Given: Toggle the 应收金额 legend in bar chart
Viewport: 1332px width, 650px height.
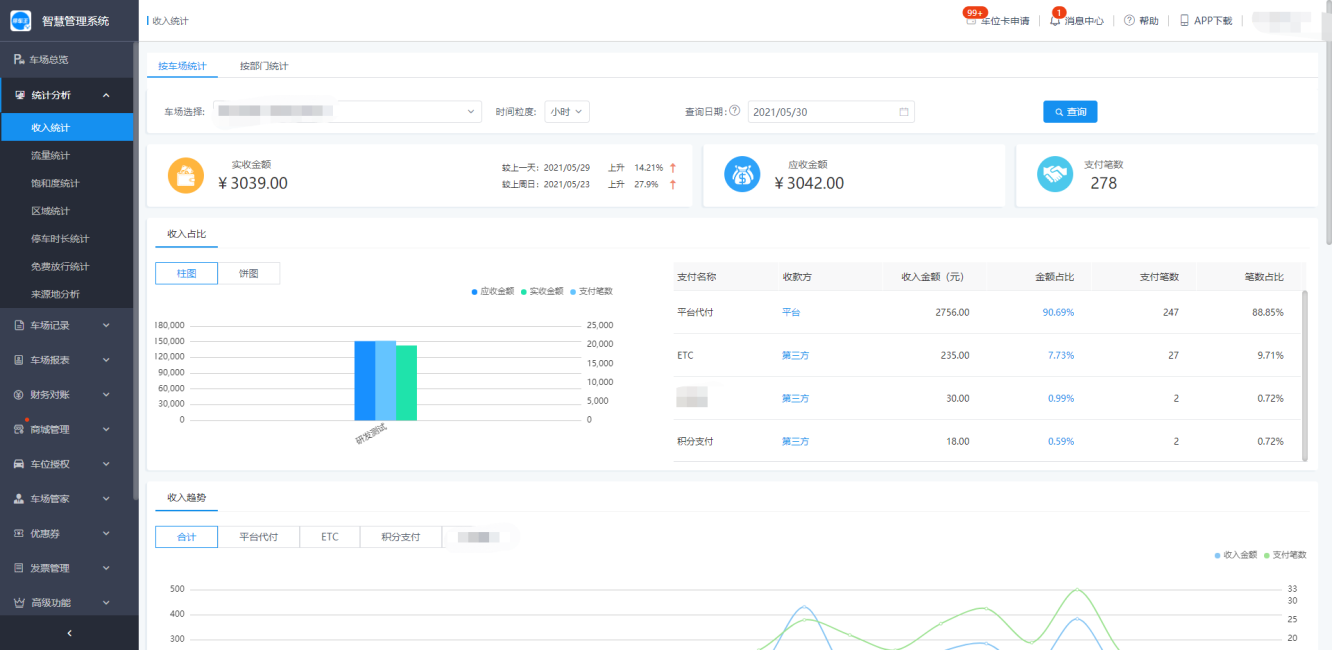Looking at the screenshot, I should (492, 291).
